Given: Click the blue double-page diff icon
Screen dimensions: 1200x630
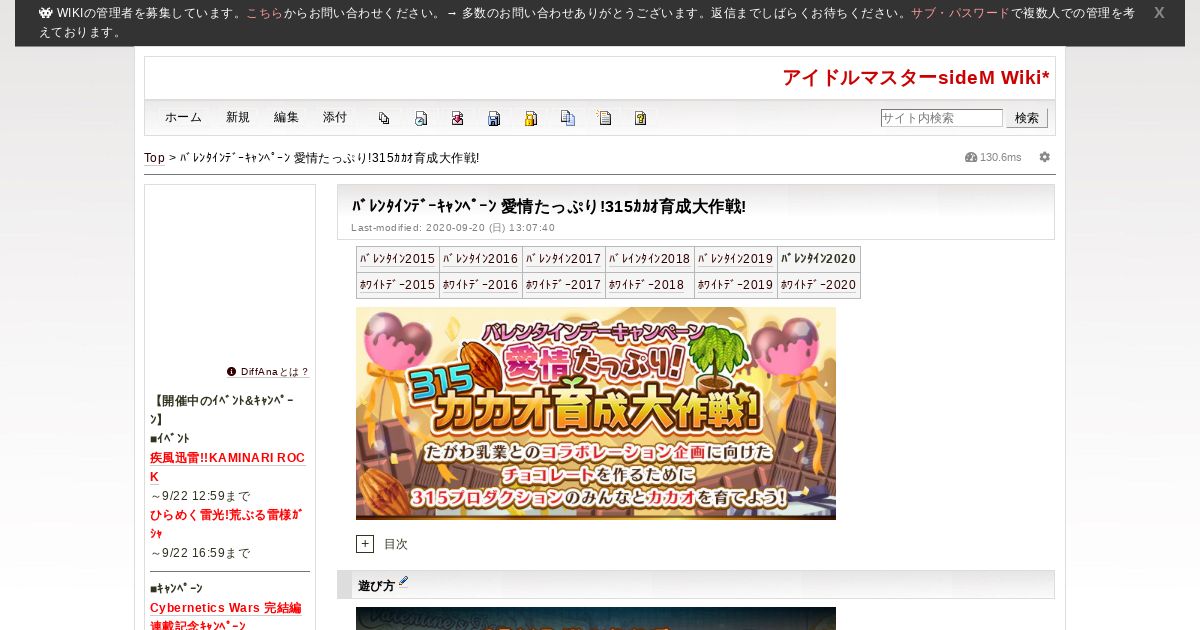Looking at the screenshot, I should point(568,118).
